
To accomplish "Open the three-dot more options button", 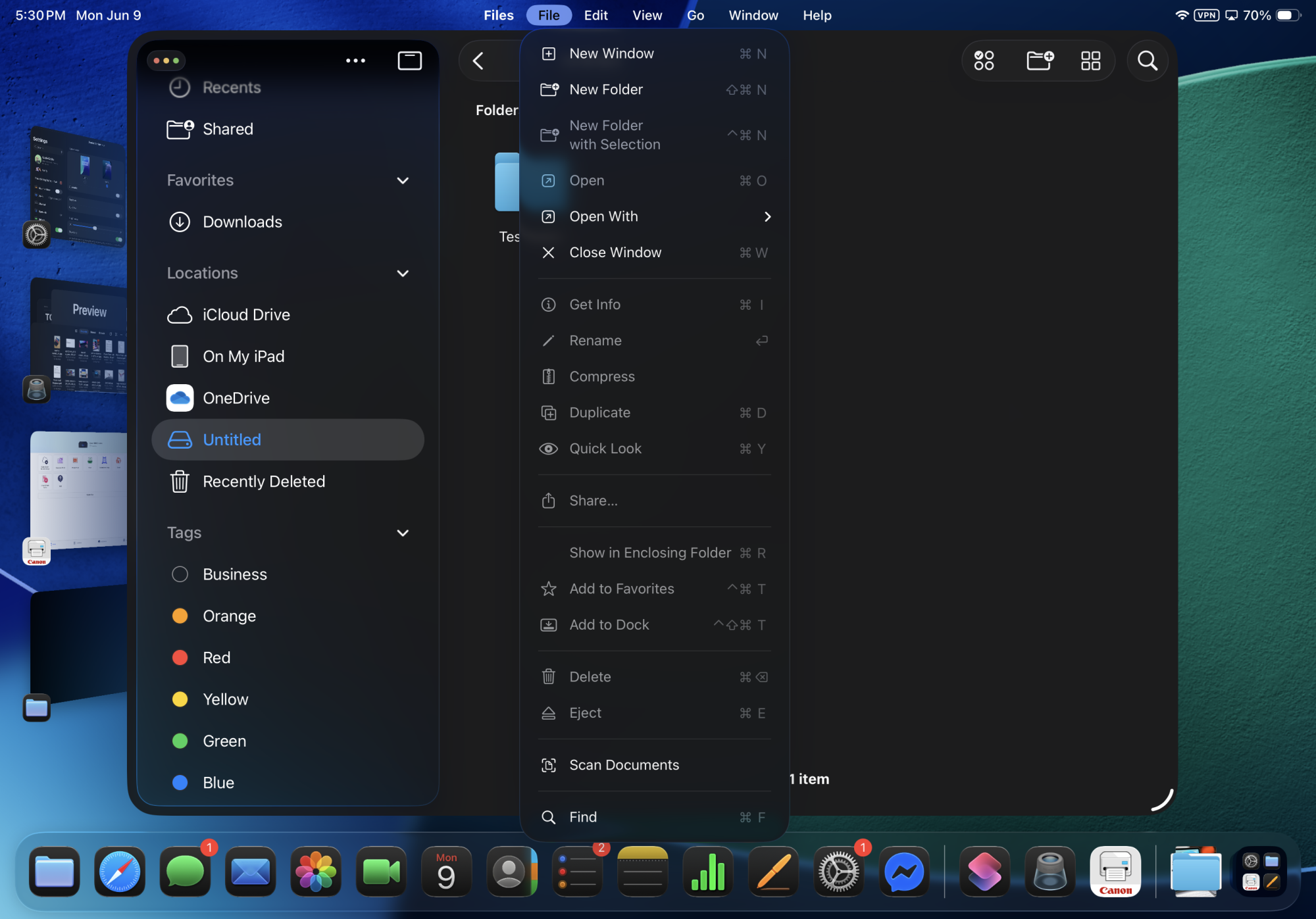I will click(x=355, y=61).
